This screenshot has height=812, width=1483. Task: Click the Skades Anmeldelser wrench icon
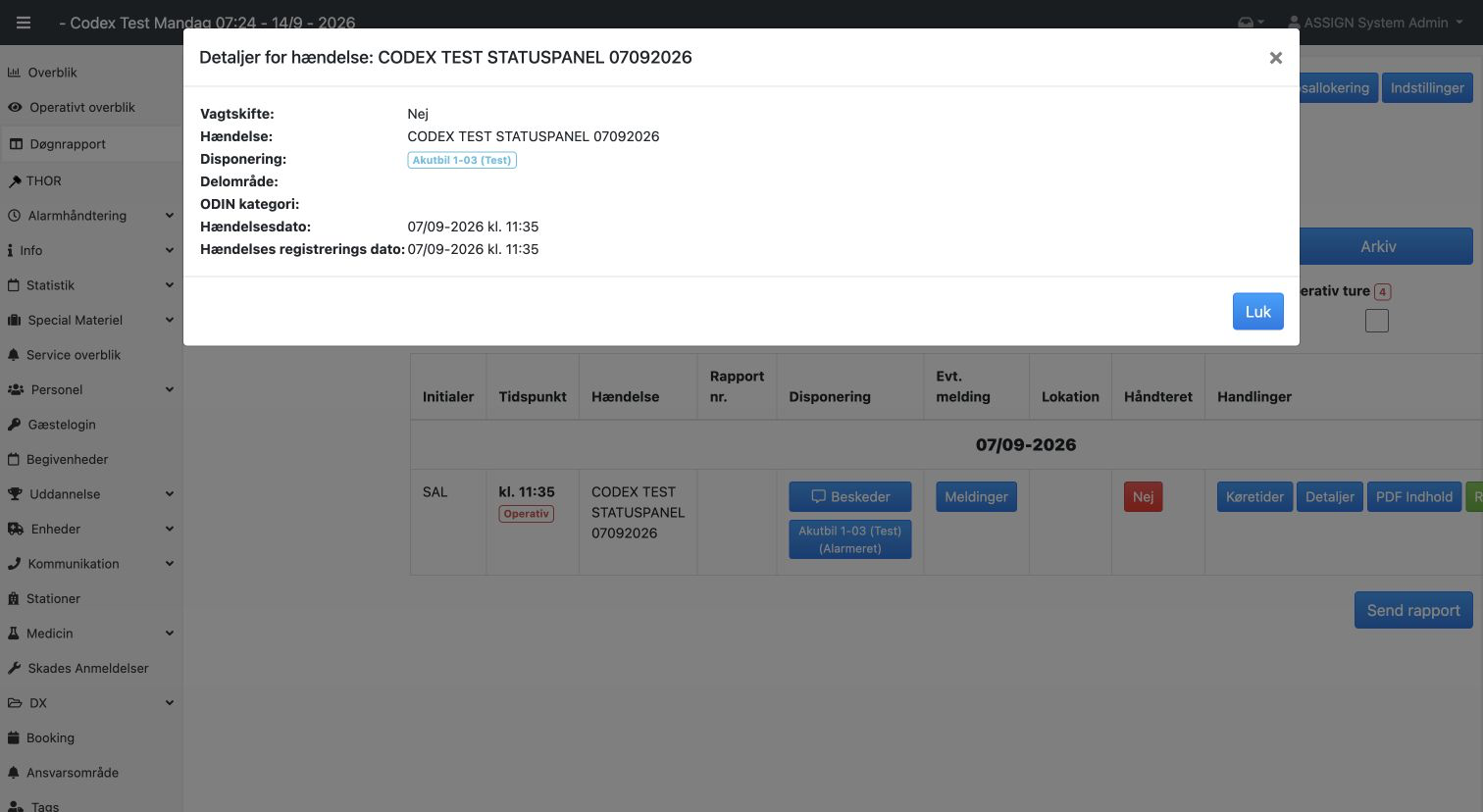click(x=15, y=669)
